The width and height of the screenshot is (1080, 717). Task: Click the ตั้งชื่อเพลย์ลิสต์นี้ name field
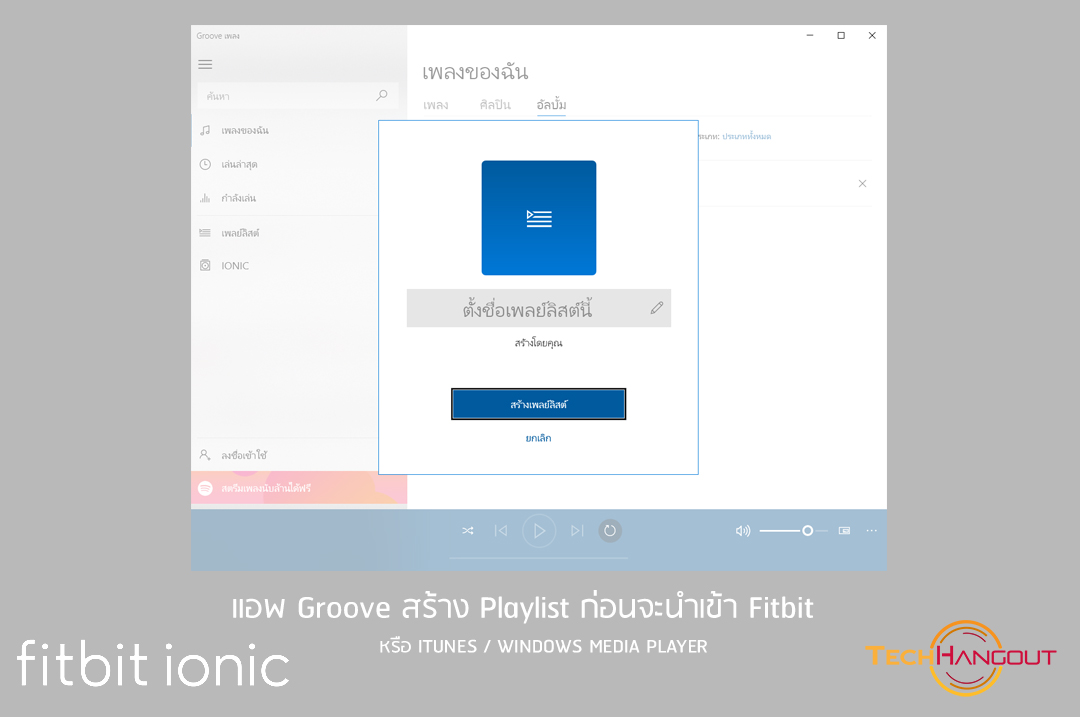pyautogui.click(x=539, y=309)
